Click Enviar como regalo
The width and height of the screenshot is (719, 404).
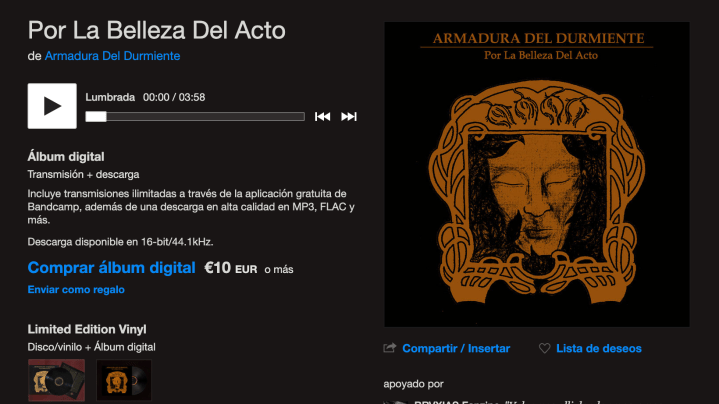tap(76, 289)
